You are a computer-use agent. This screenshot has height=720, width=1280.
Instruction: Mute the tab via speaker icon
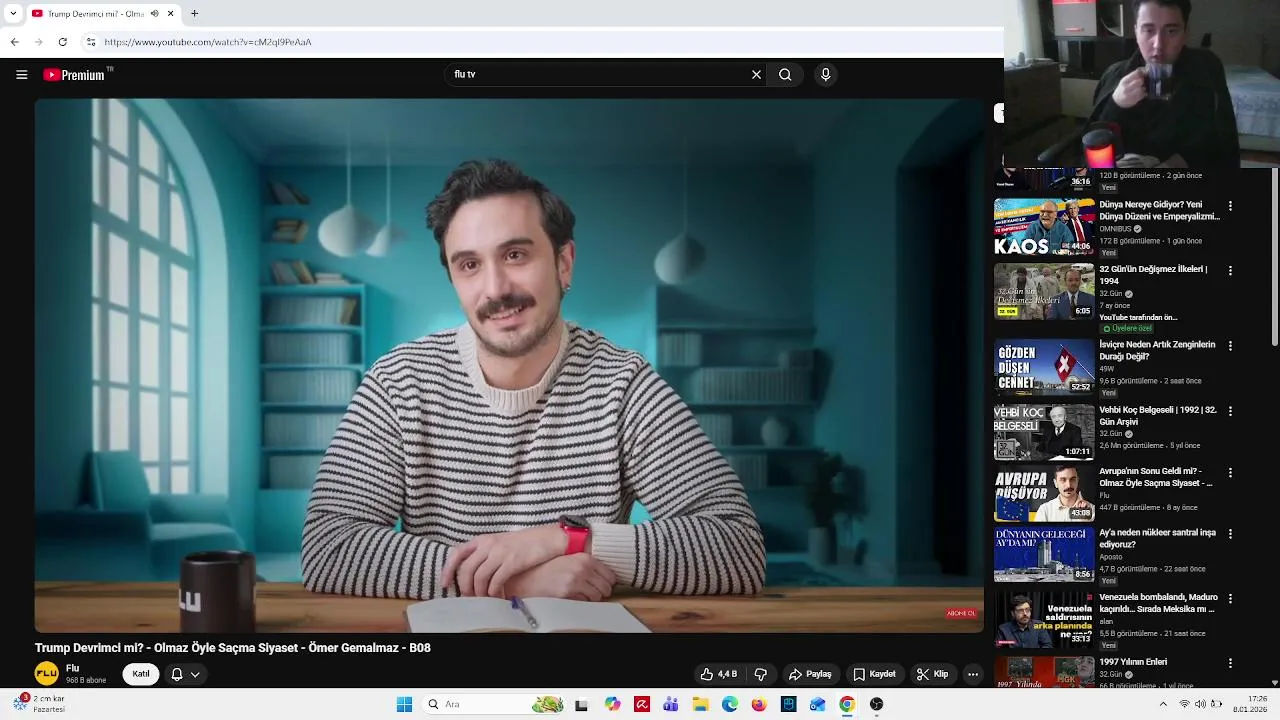(154, 14)
